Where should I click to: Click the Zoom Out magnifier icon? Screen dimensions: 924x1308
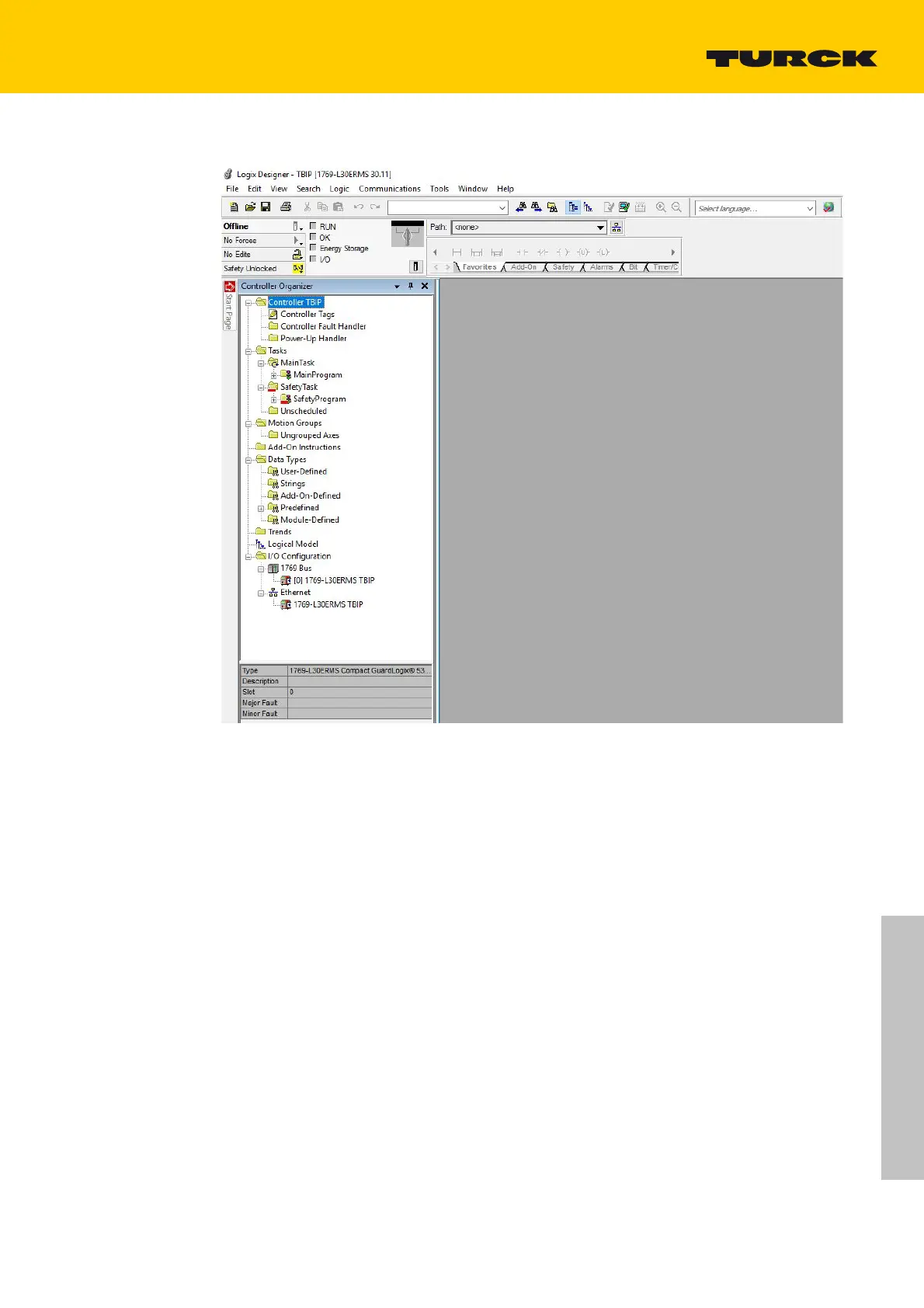click(x=676, y=207)
